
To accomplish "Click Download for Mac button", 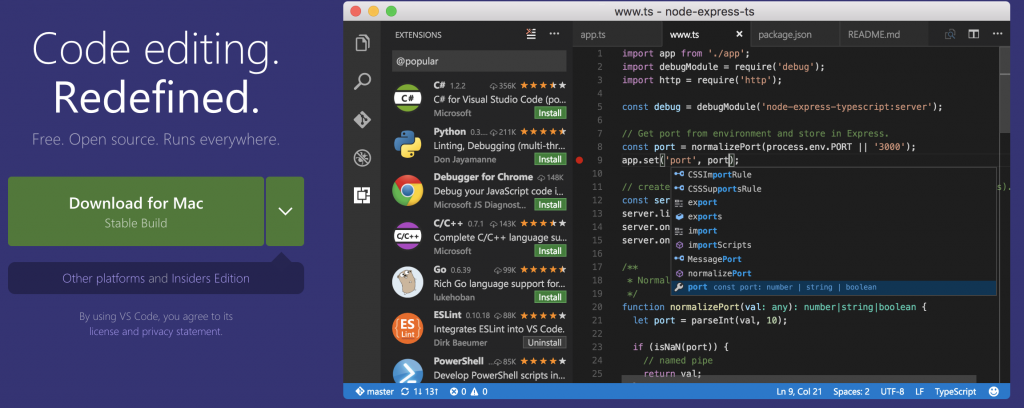I will point(136,211).
